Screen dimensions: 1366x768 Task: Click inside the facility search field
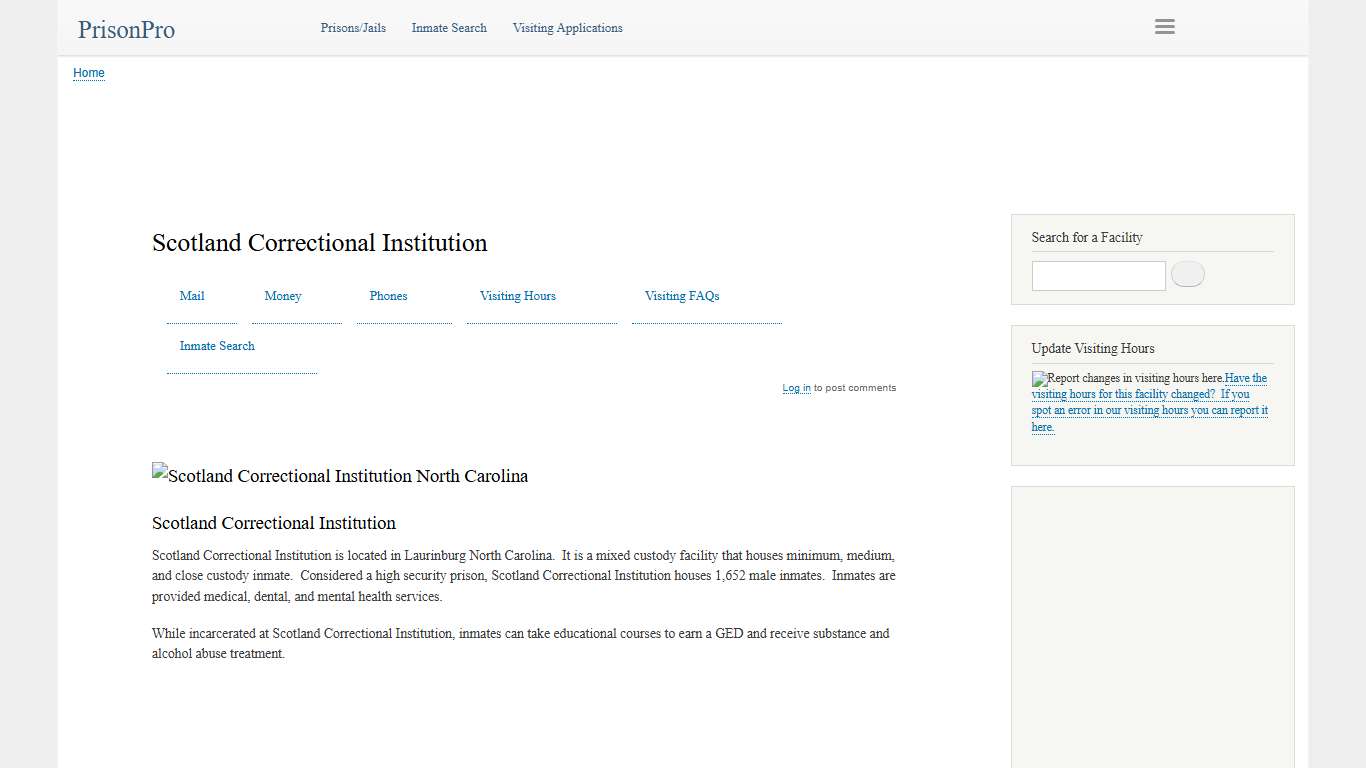click(x=1097, y=275)
